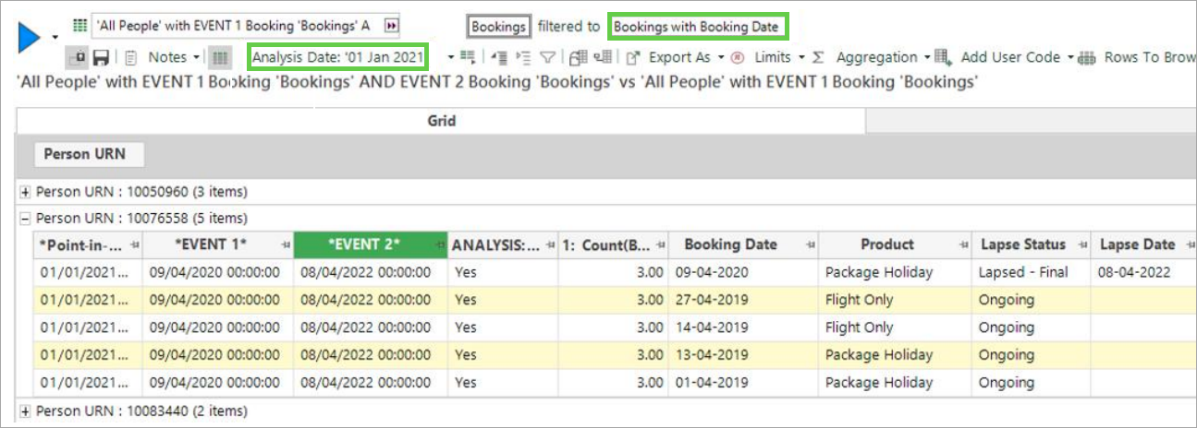
Task: Click the Rows To Browse icon
Action: coord(1088,58)
